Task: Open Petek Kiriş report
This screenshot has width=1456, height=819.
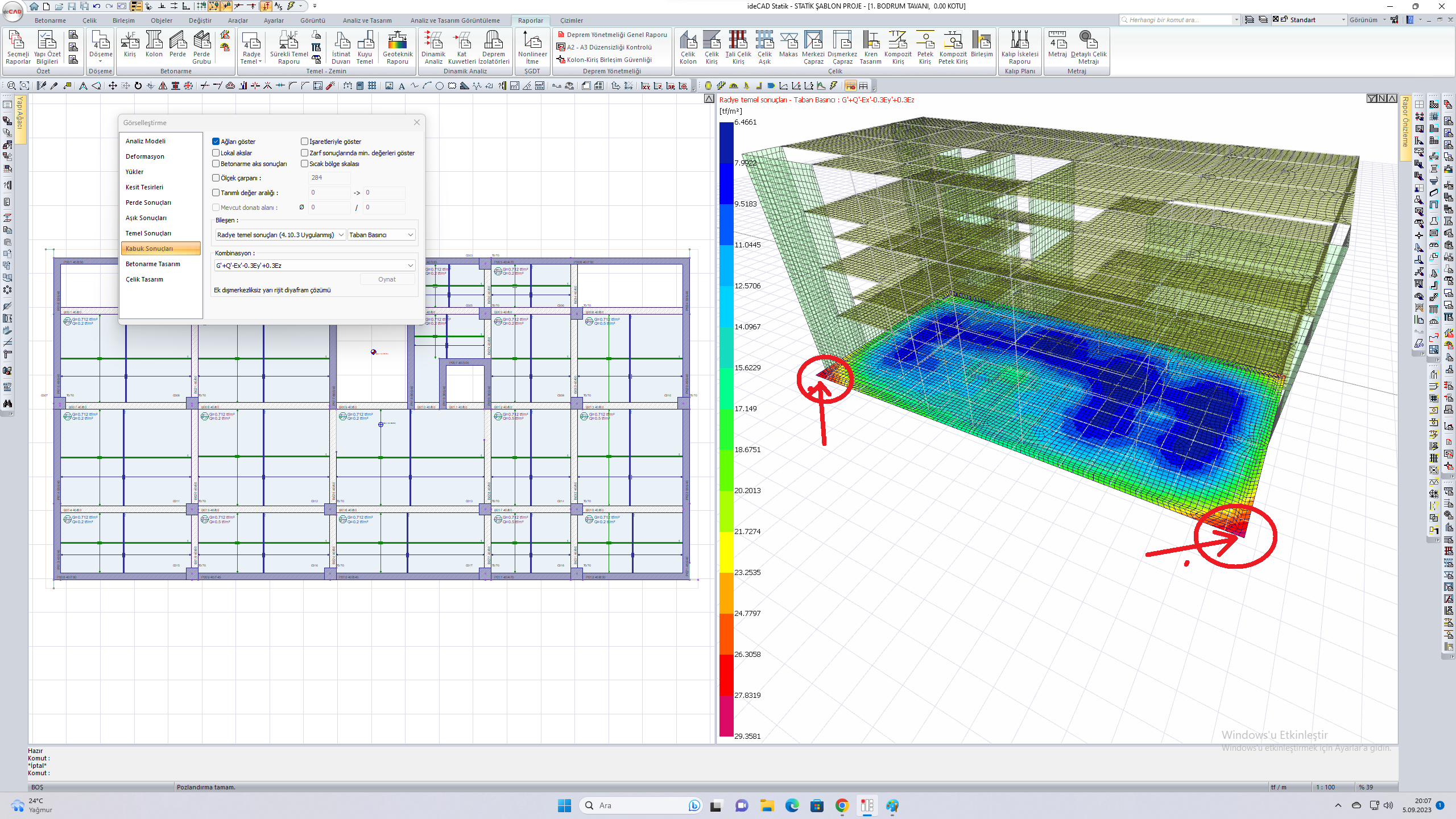Action: click(x=925, y=48)
